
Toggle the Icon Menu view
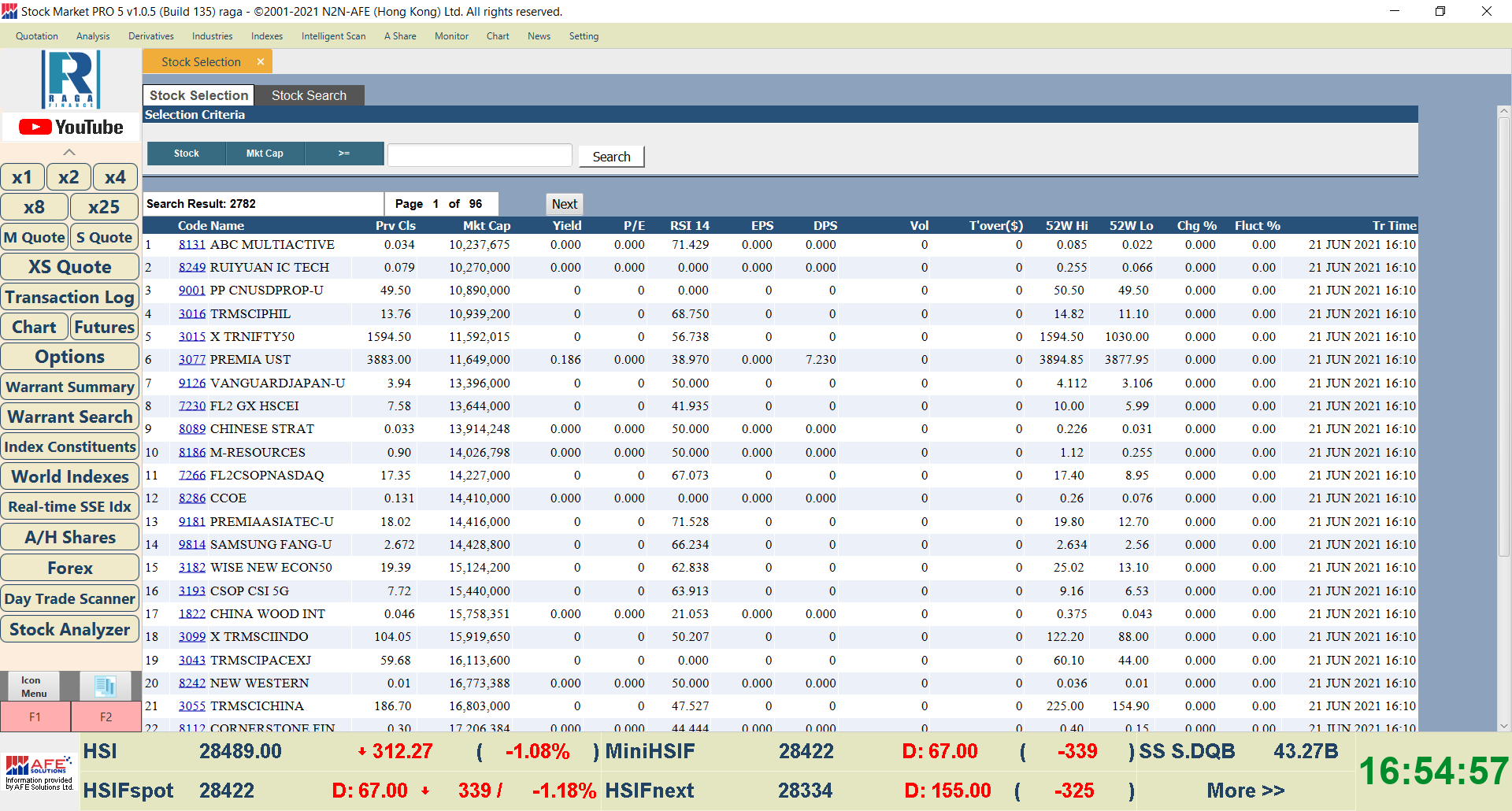point(33,686)
